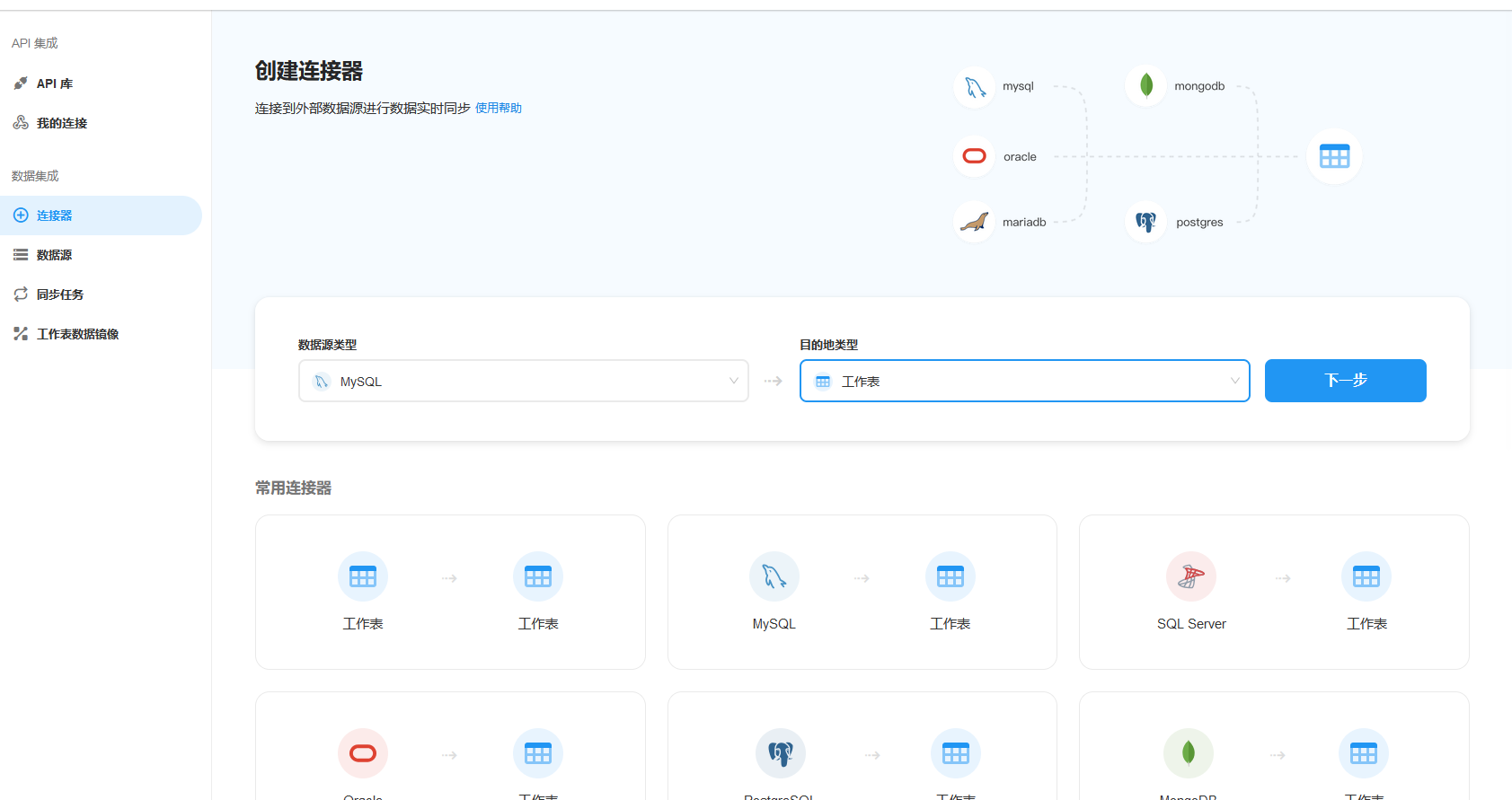Go to 我的连接 in sidebar
Screen dimensions: 1512x800
(x=61, y=123)
